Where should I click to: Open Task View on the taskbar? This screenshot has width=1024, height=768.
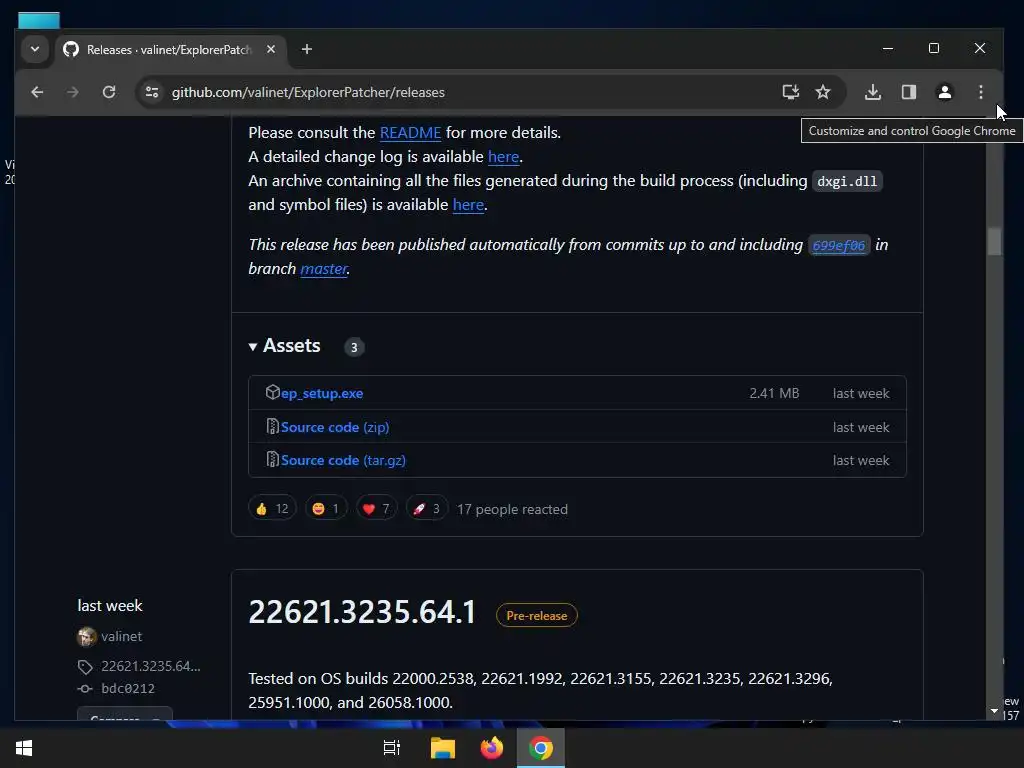[391, 748]
